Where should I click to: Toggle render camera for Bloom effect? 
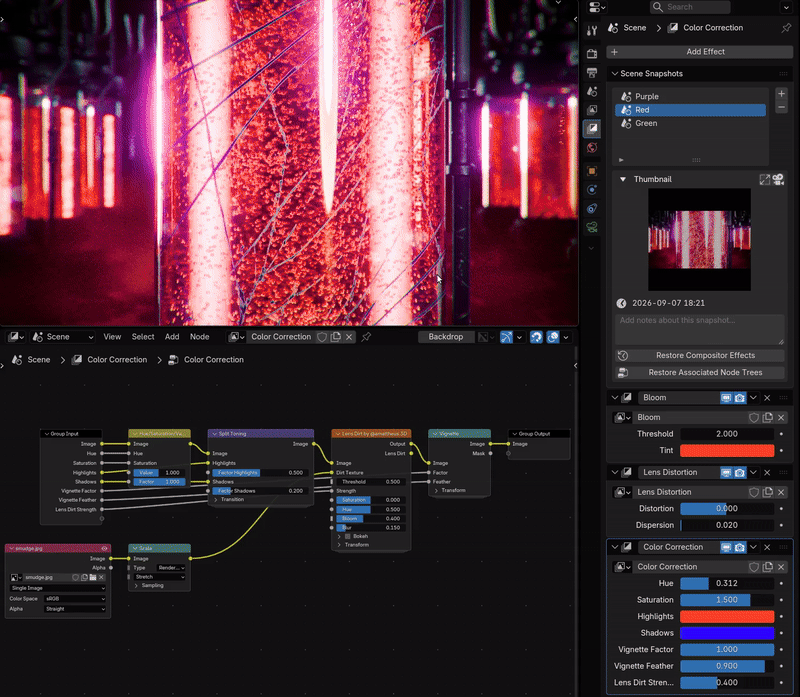[739, 398]
